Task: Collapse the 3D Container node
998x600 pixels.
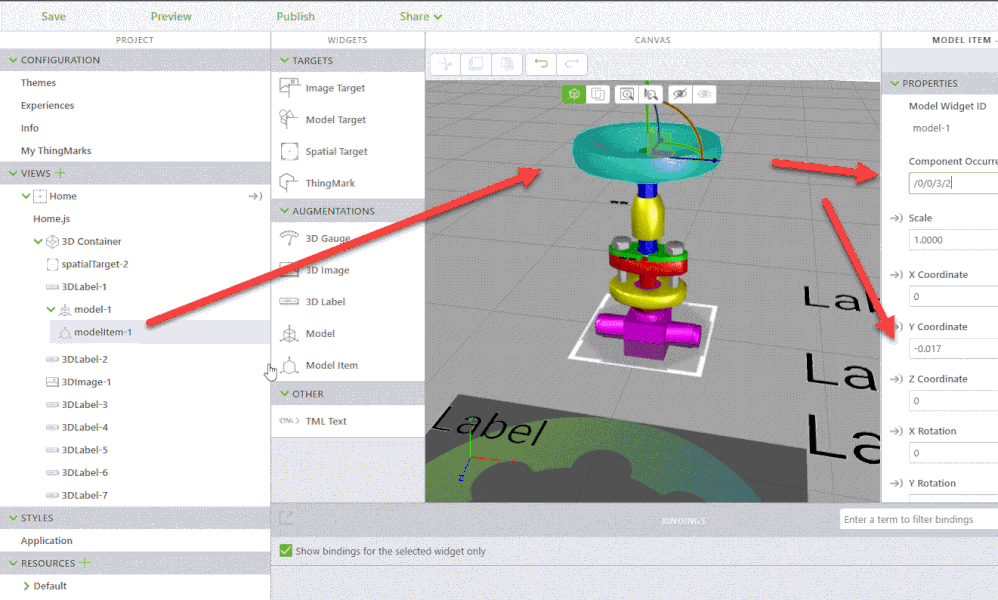Action: [x=38, y=241]
